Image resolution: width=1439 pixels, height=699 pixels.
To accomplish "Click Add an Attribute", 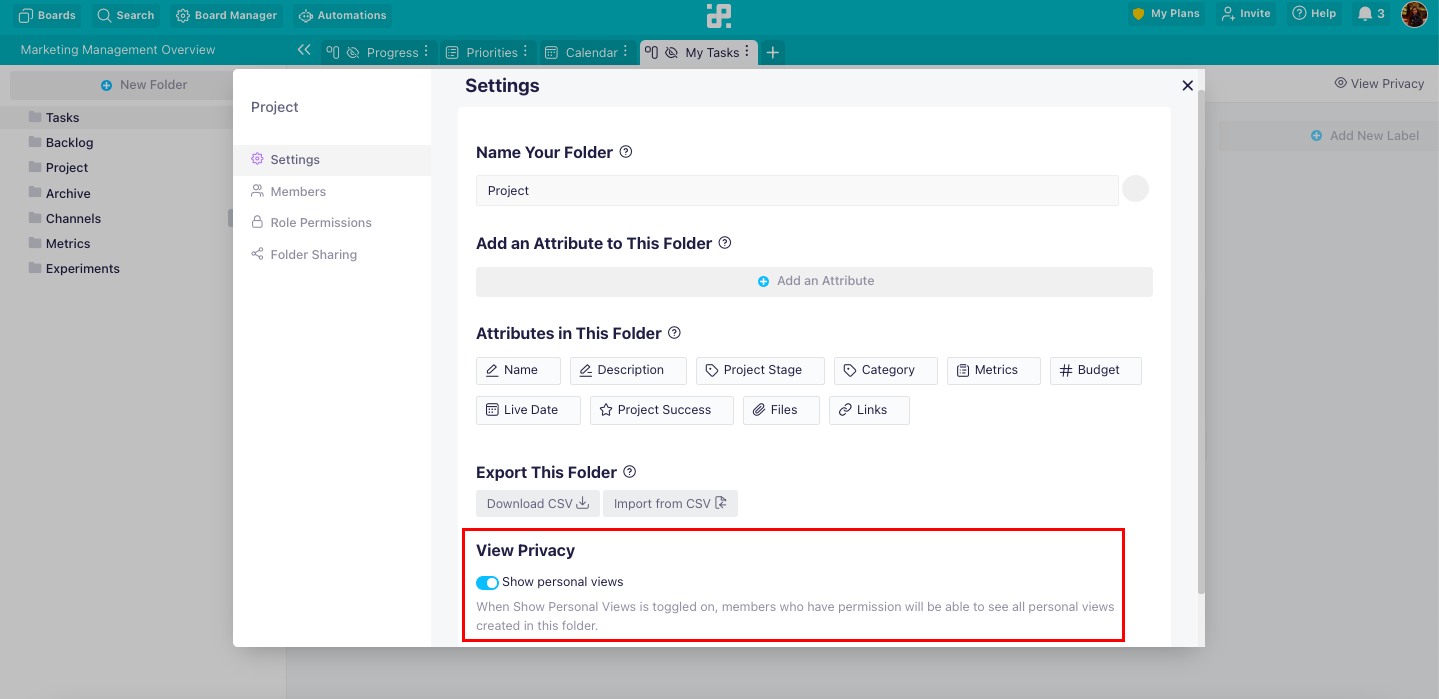I will tap(813, 281).
